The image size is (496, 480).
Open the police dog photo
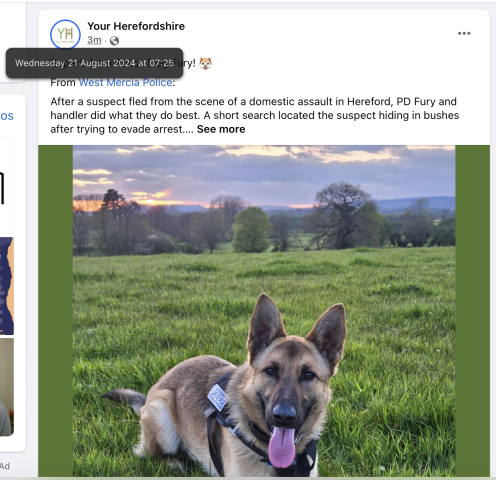tap(264, 311)
